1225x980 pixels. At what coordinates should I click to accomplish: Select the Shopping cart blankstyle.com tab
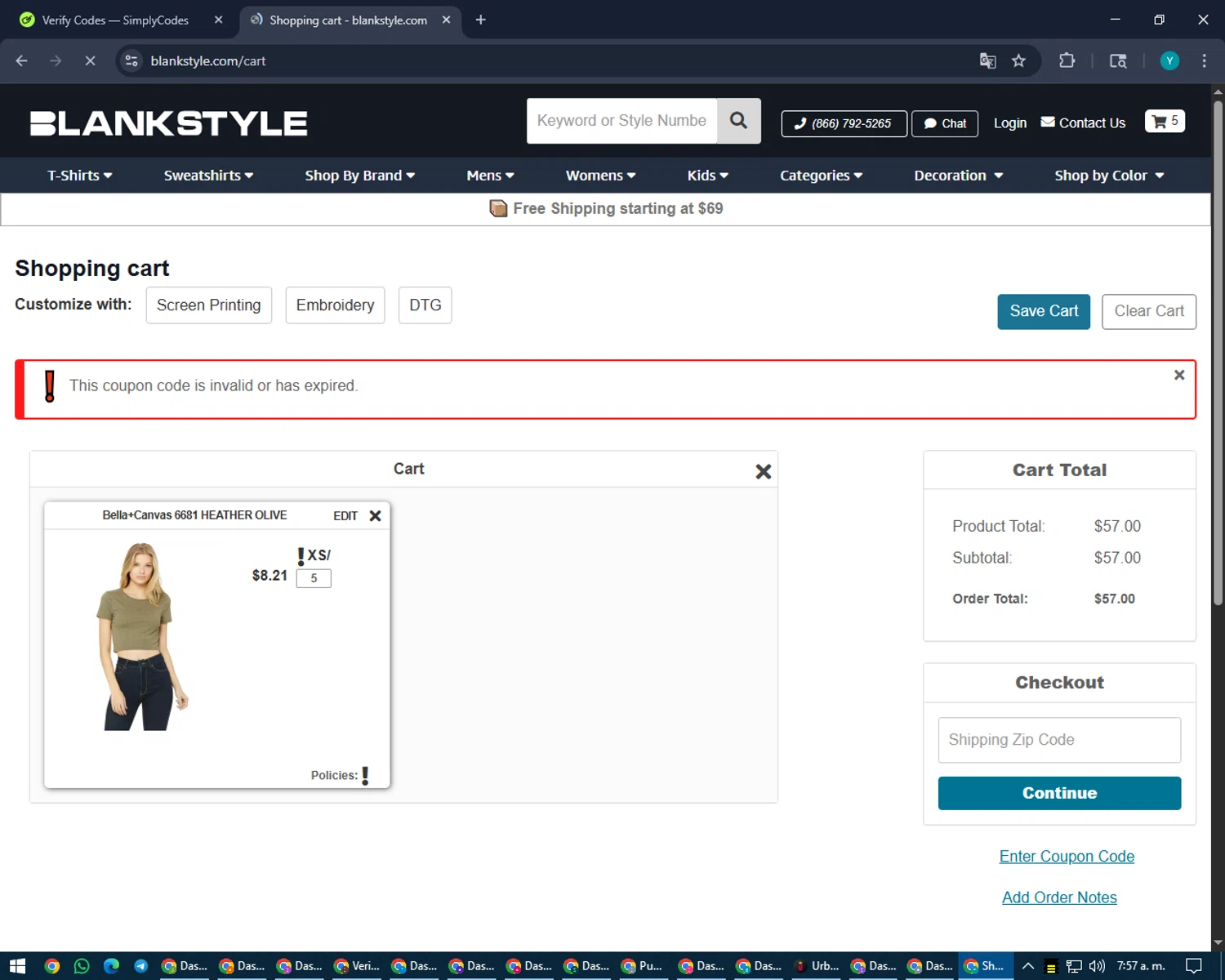coord(349,20)
